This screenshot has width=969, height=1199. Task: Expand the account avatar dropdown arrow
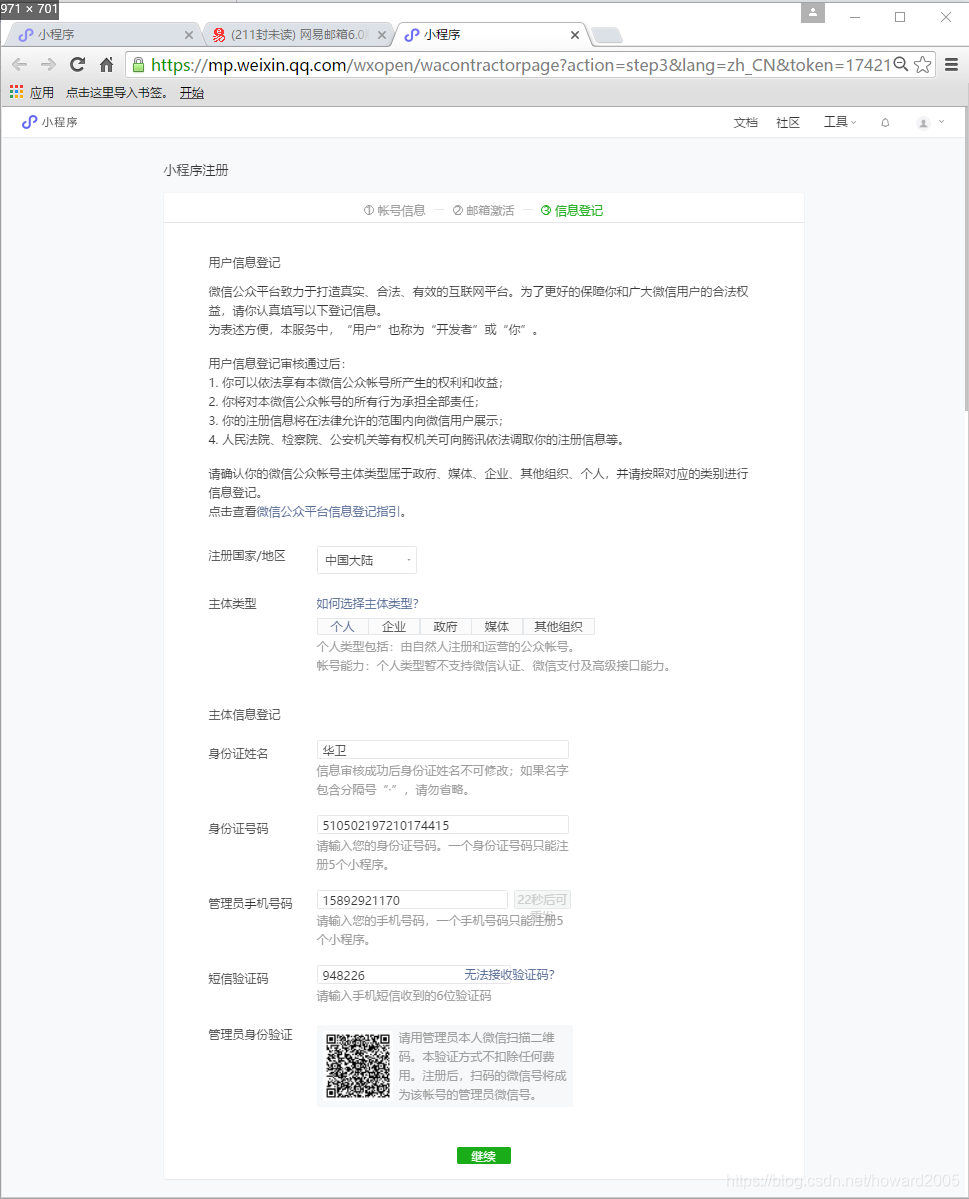(940, 122)
